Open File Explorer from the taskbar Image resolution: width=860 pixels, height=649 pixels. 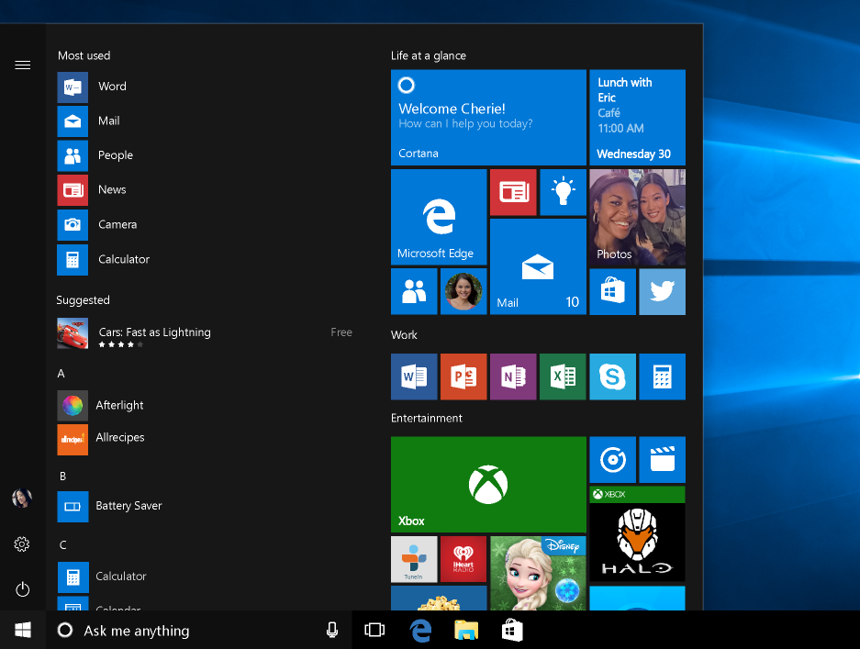pos(466,630)
